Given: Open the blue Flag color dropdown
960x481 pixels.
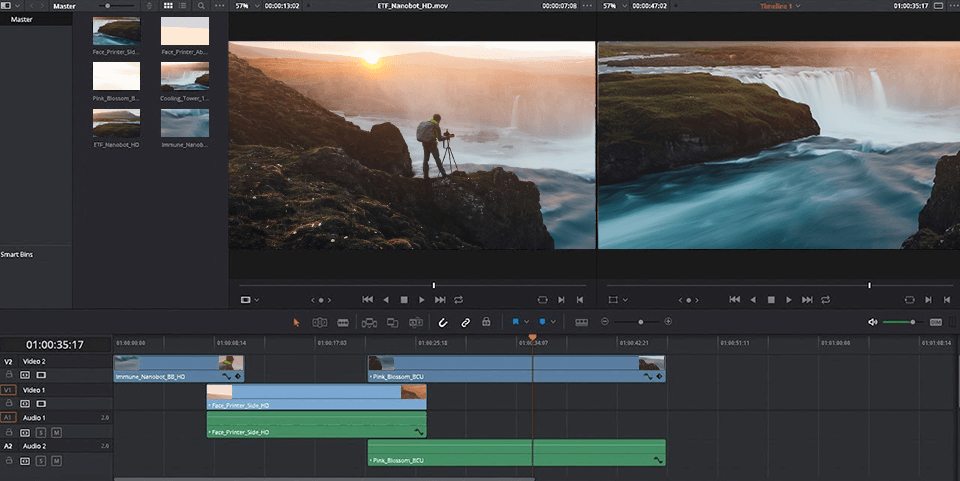Looking at the screenshot, I should click(526, 322).
